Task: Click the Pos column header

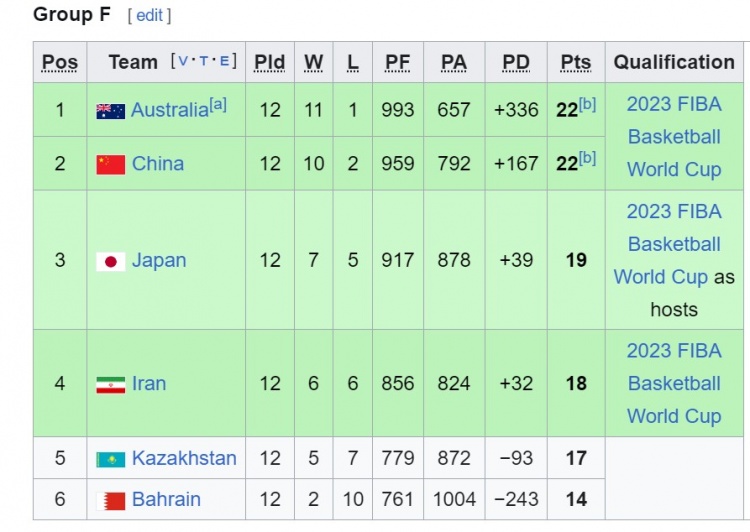Action: click(60, 62)
